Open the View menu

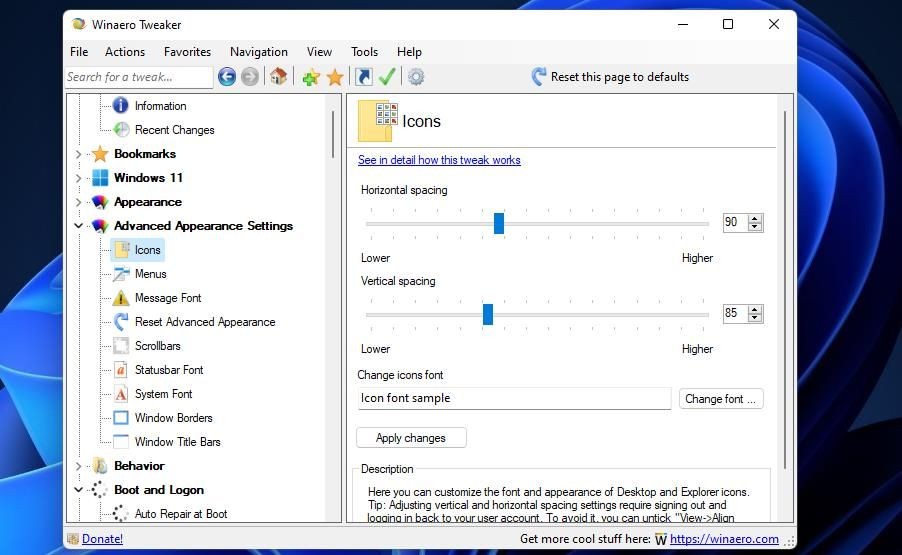pos(319,52)
